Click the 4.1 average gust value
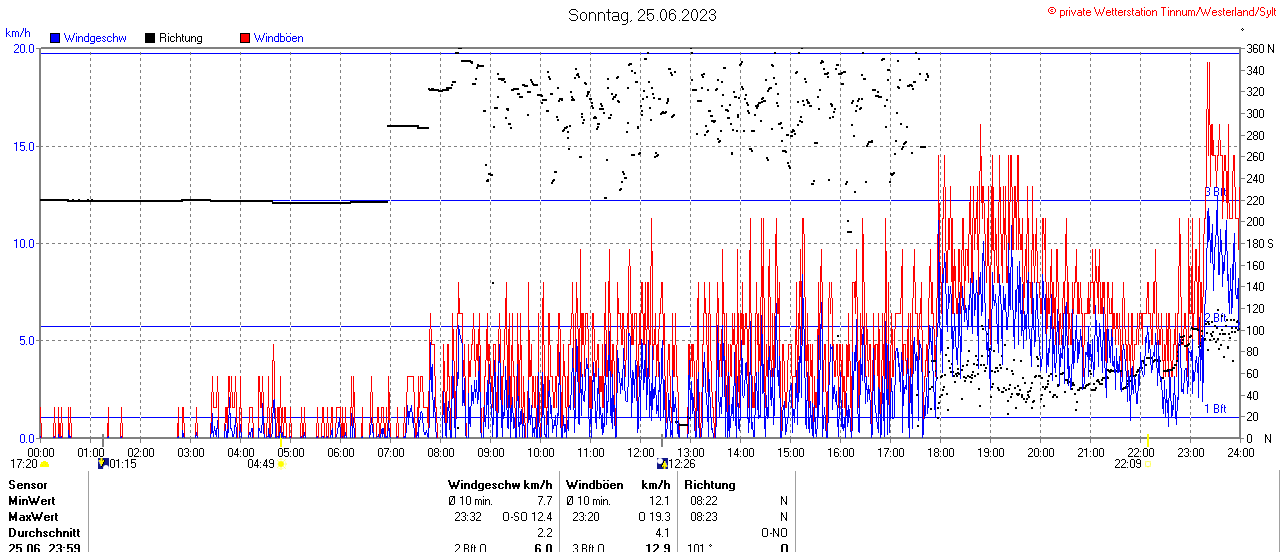Viewport: 1280px width, 552px height. click(662, 533)
